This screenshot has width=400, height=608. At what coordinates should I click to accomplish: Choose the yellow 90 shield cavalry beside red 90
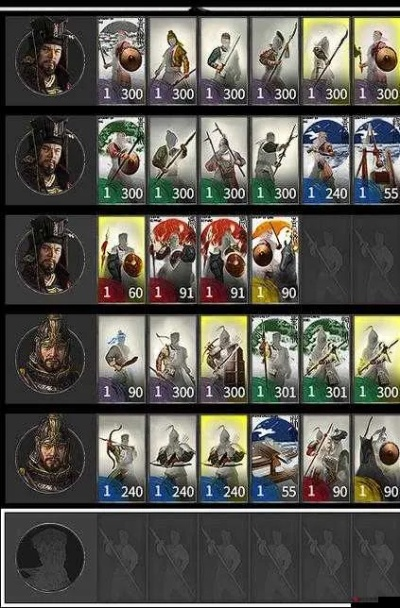[x=377, y=458]
